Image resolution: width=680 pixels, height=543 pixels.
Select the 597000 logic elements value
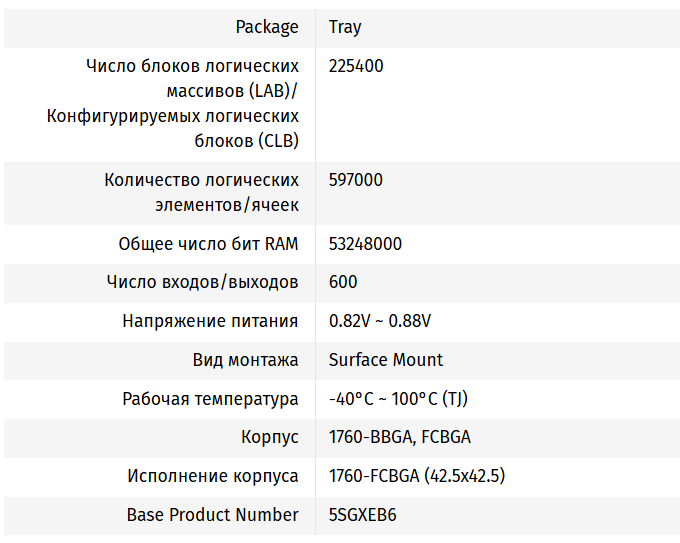[x=356, y=180]
